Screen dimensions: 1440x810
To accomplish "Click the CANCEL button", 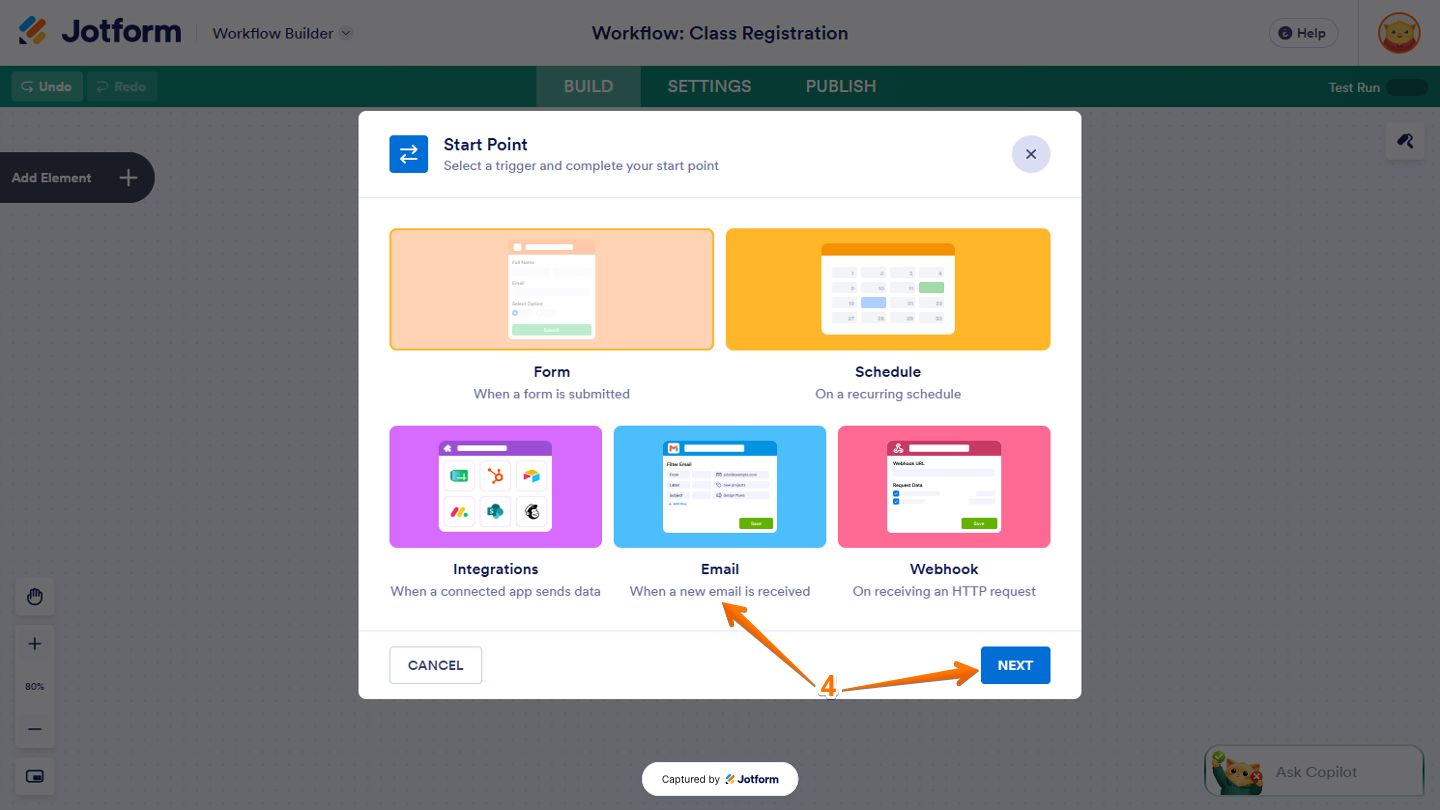I will click(436, 665).
